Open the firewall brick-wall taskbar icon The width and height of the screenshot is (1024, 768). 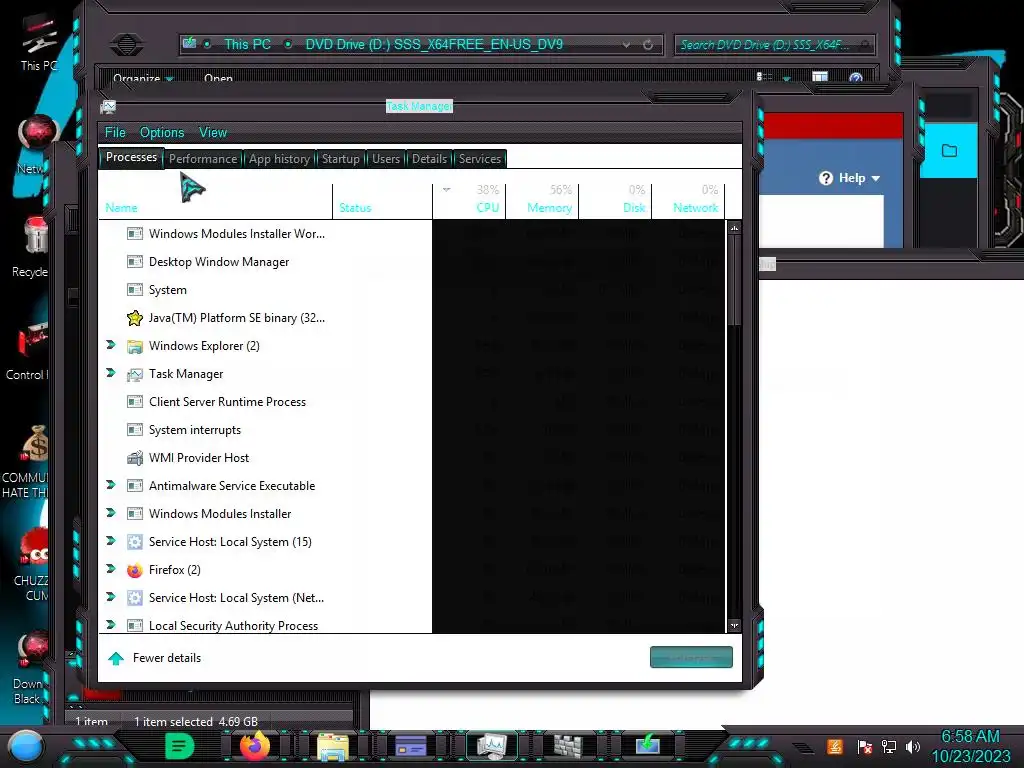(568, 746)
